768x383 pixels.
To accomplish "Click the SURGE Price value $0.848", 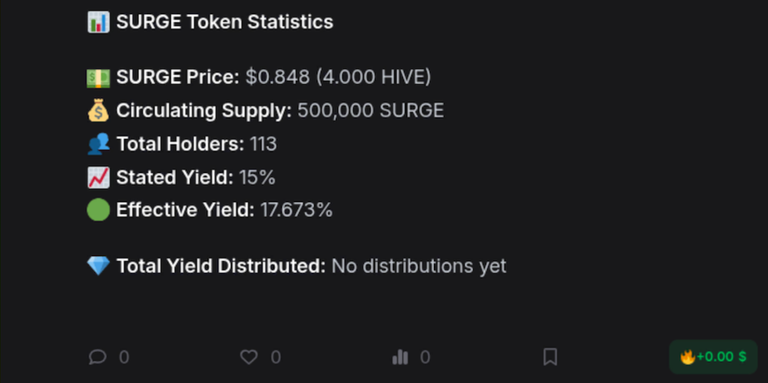I will tap(278, 77).
